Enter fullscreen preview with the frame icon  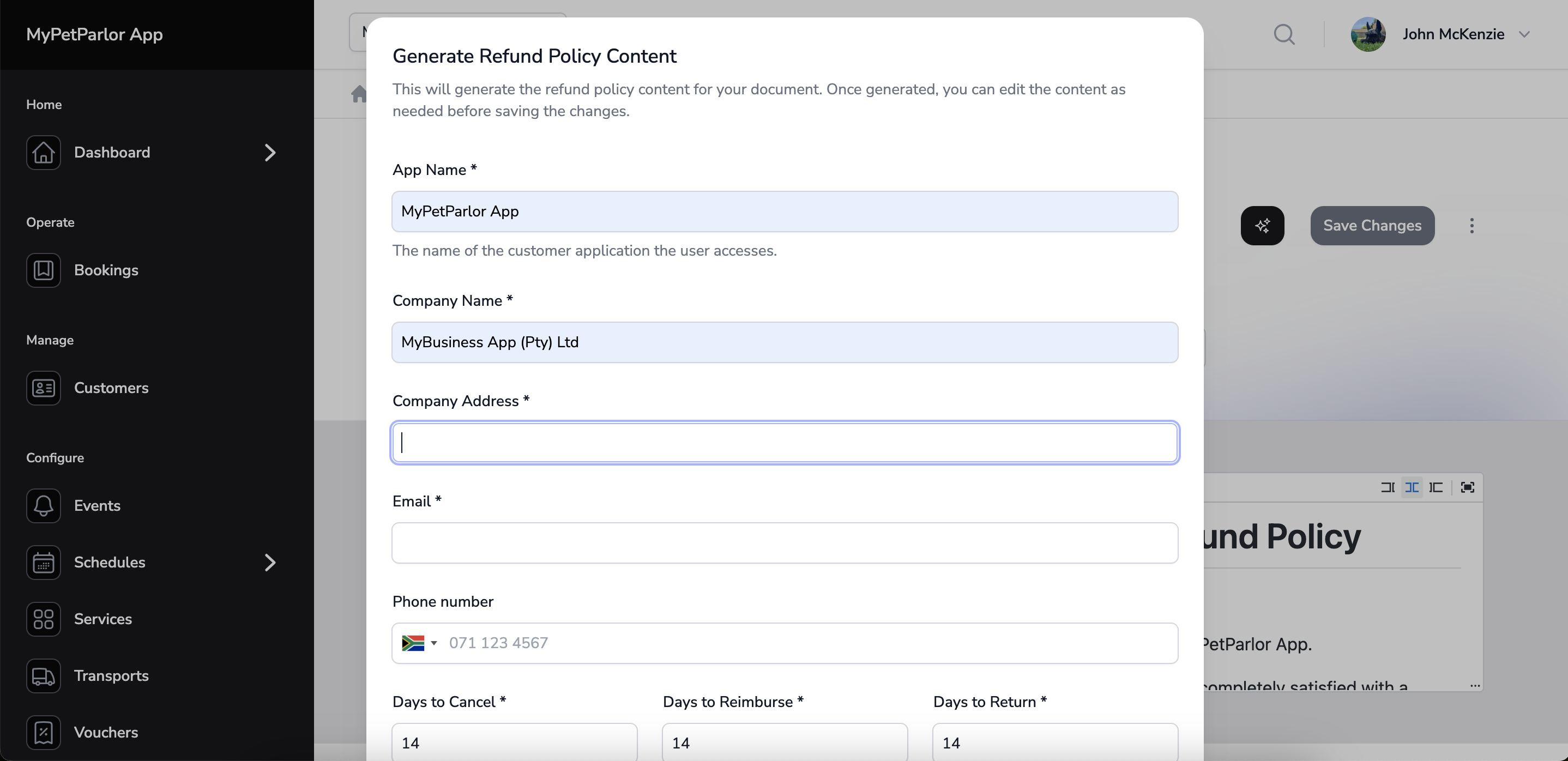[1467, 487]
